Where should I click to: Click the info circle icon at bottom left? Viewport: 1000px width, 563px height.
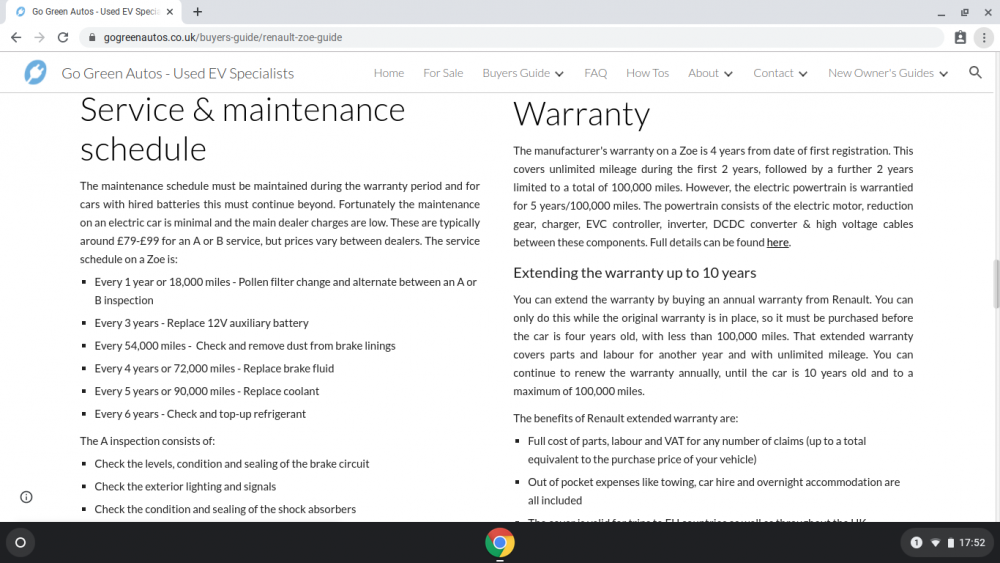click(x=26, y=497)
